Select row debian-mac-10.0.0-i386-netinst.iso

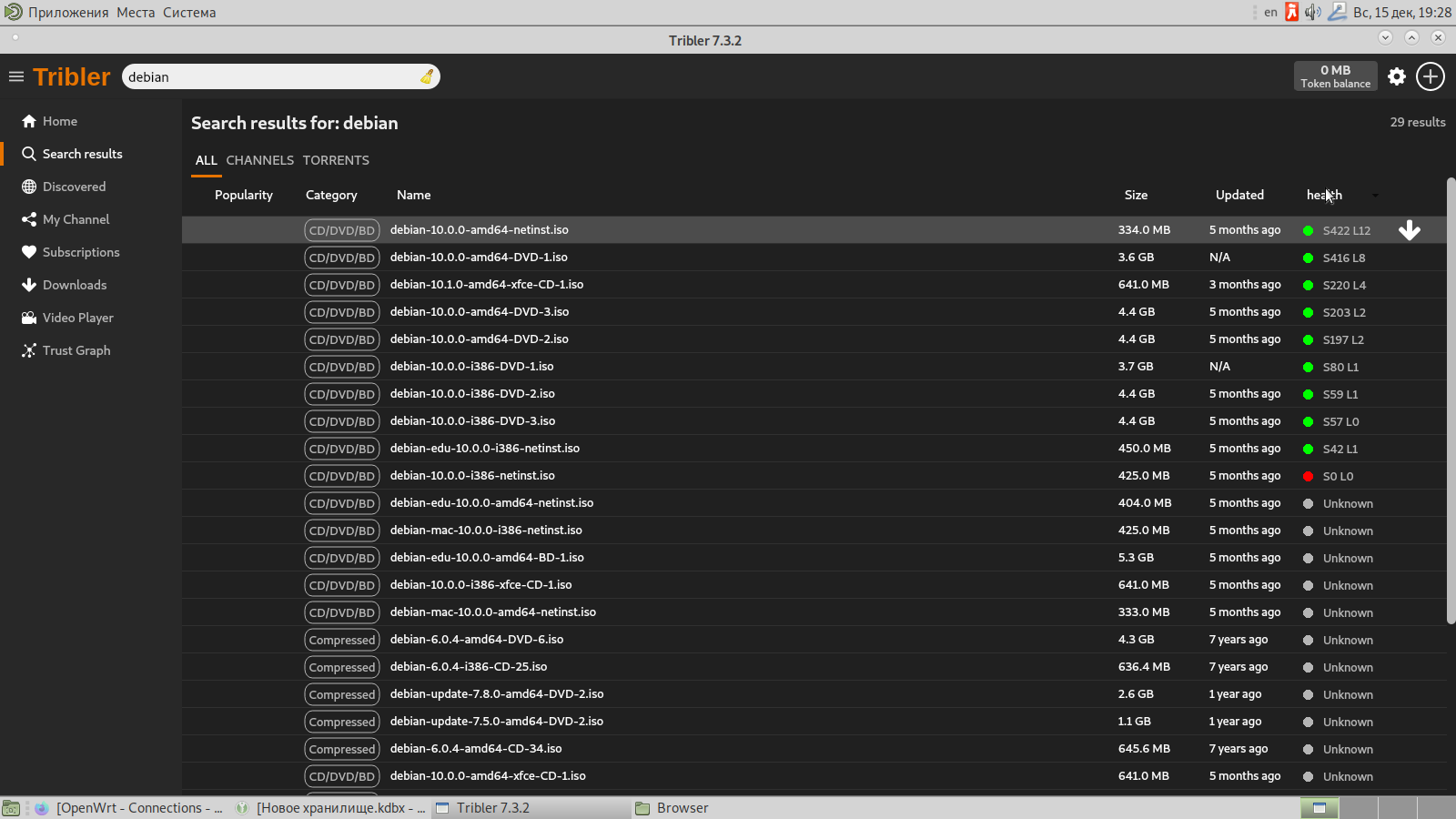[814, 531]
